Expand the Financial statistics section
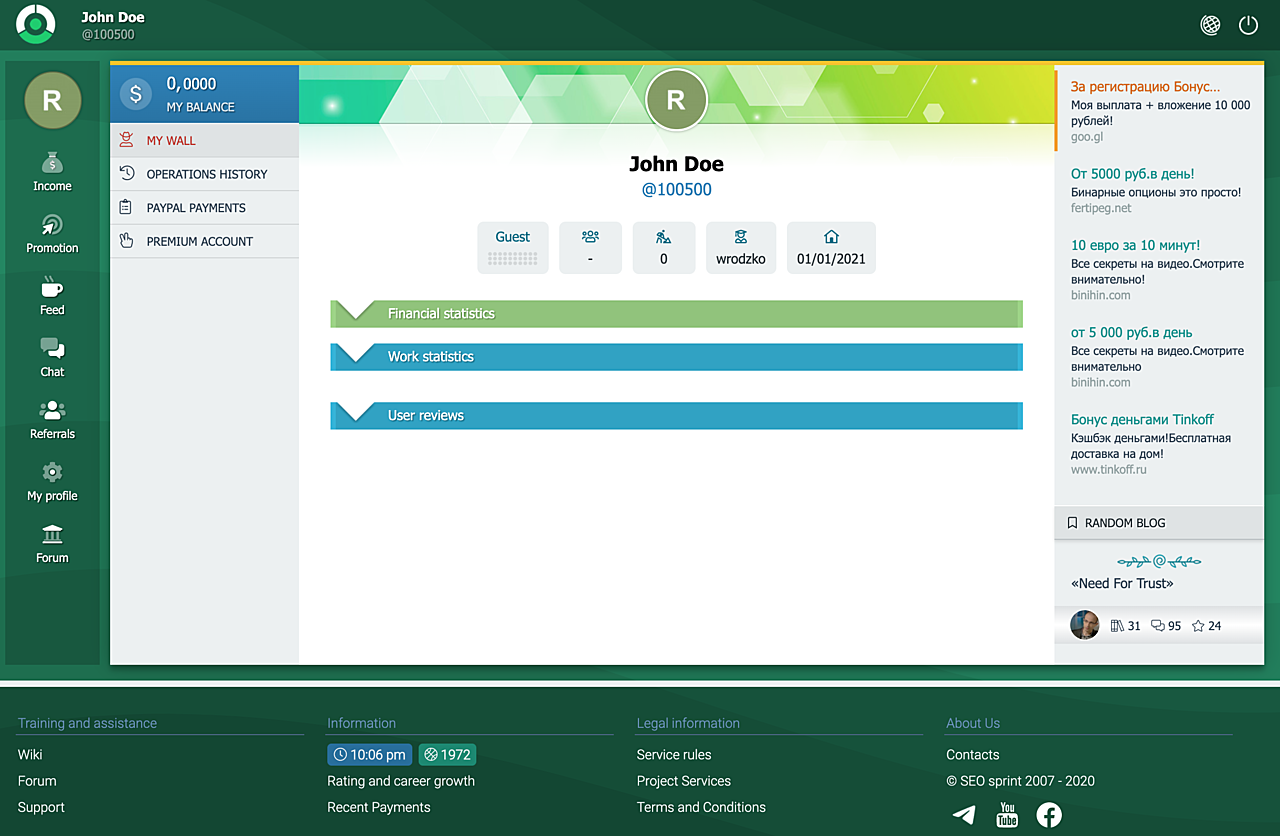This screenshot has width=1280, height=836. pyautogui.click(x=676, y=314)
